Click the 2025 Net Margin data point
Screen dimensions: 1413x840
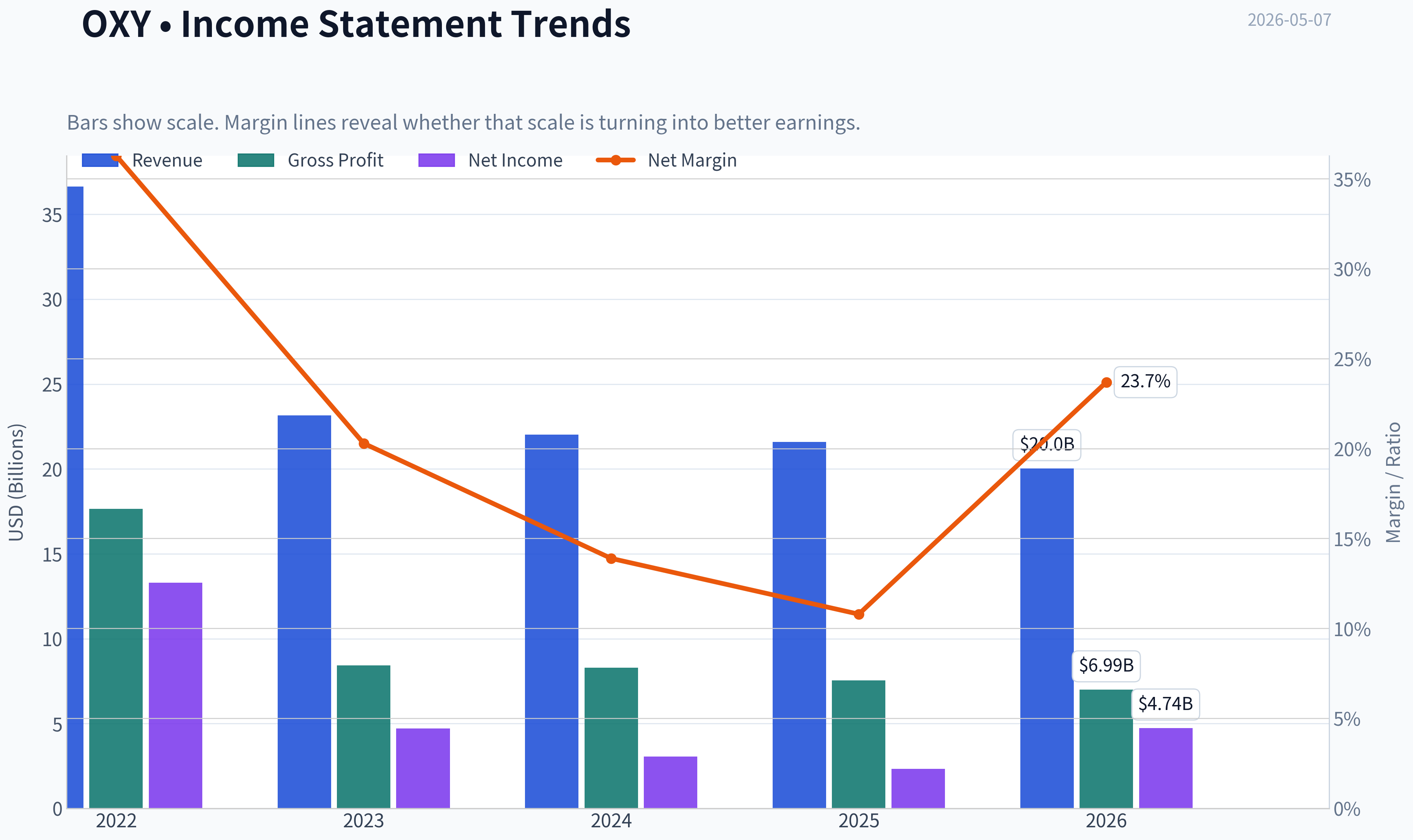click(858, 613)
